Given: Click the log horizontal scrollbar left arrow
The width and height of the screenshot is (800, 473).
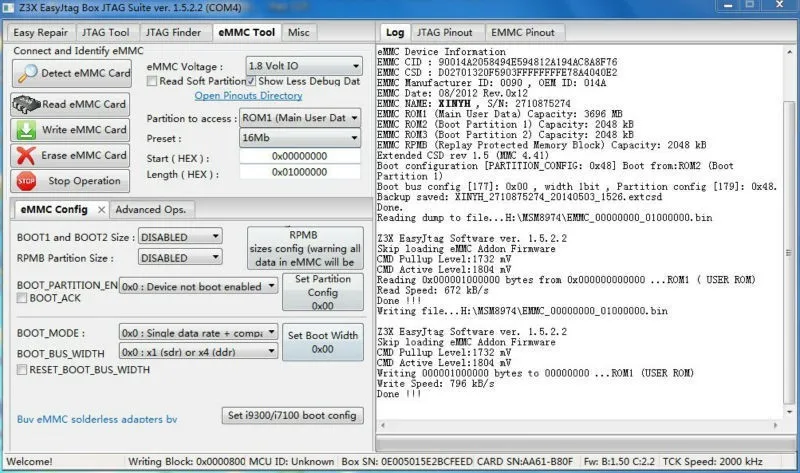Looking at the screenshot, I should tap(383, 425).
